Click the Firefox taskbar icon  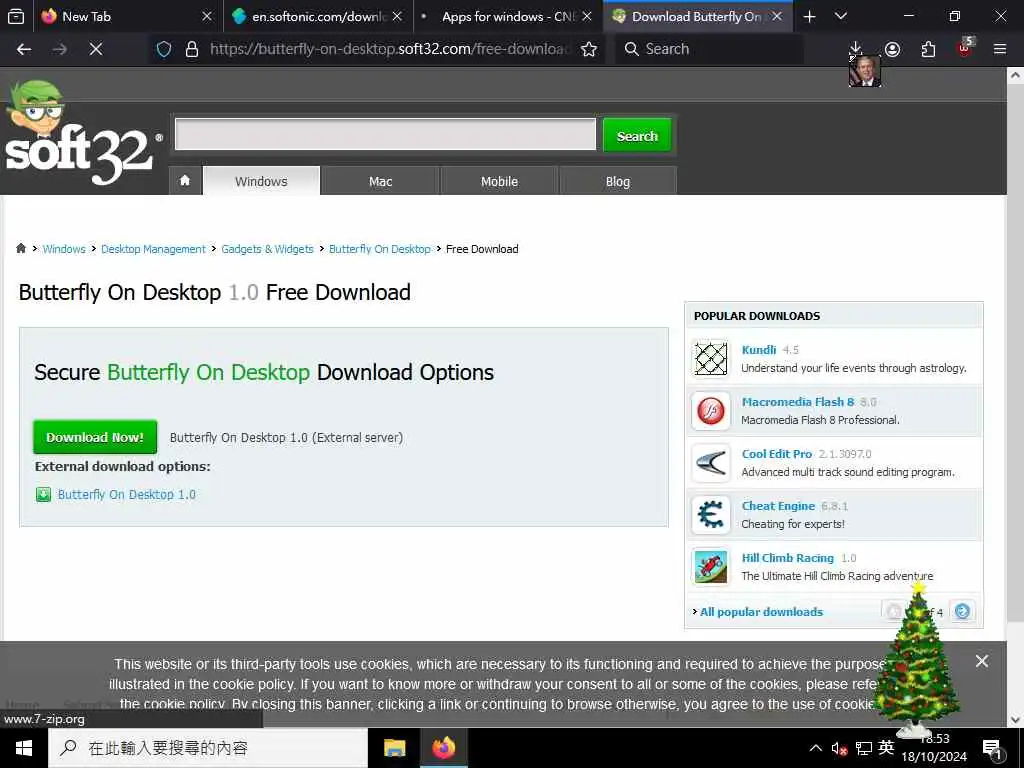click(443, 748)
